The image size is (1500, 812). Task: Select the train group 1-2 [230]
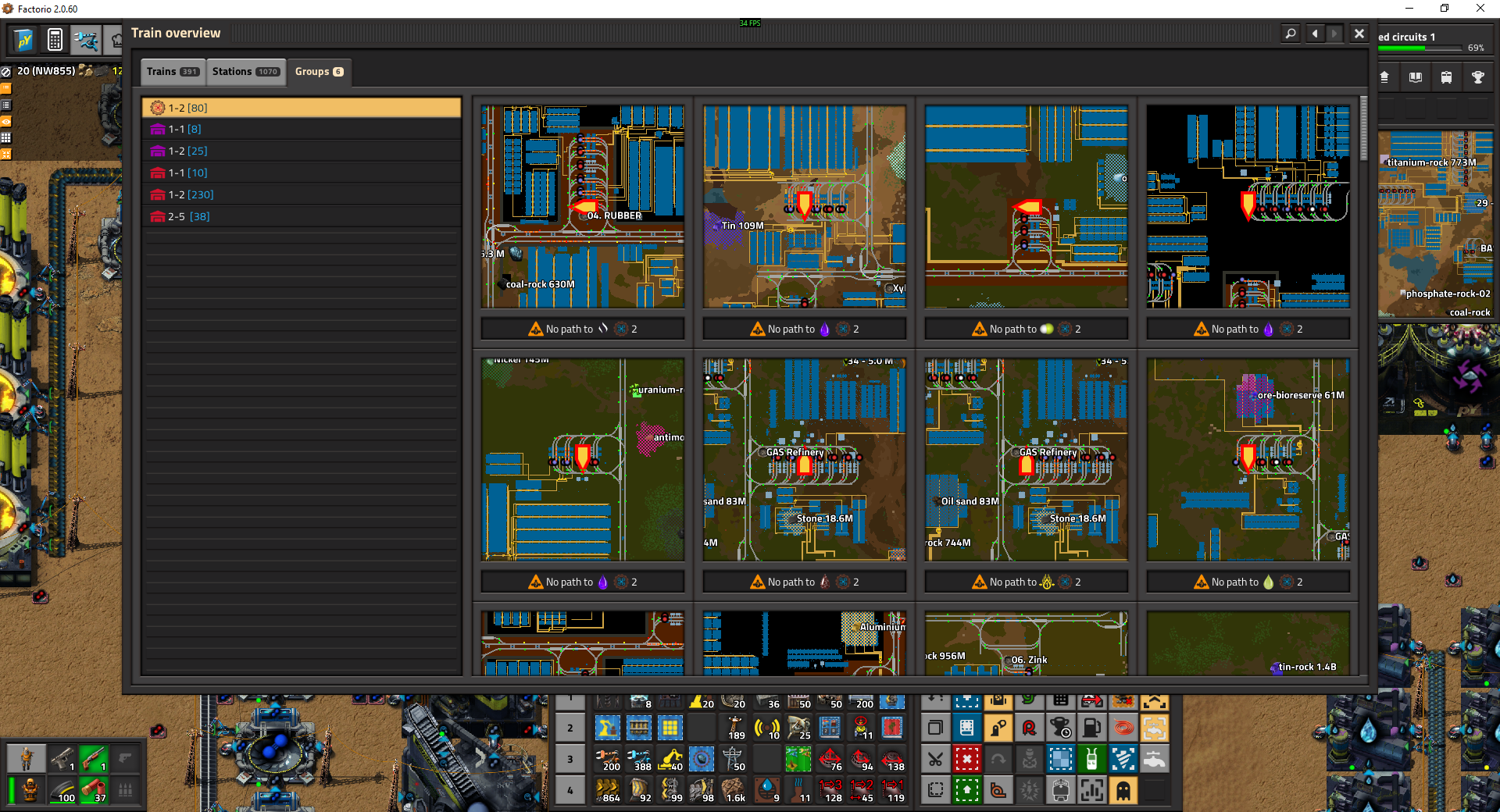[302, 194]
